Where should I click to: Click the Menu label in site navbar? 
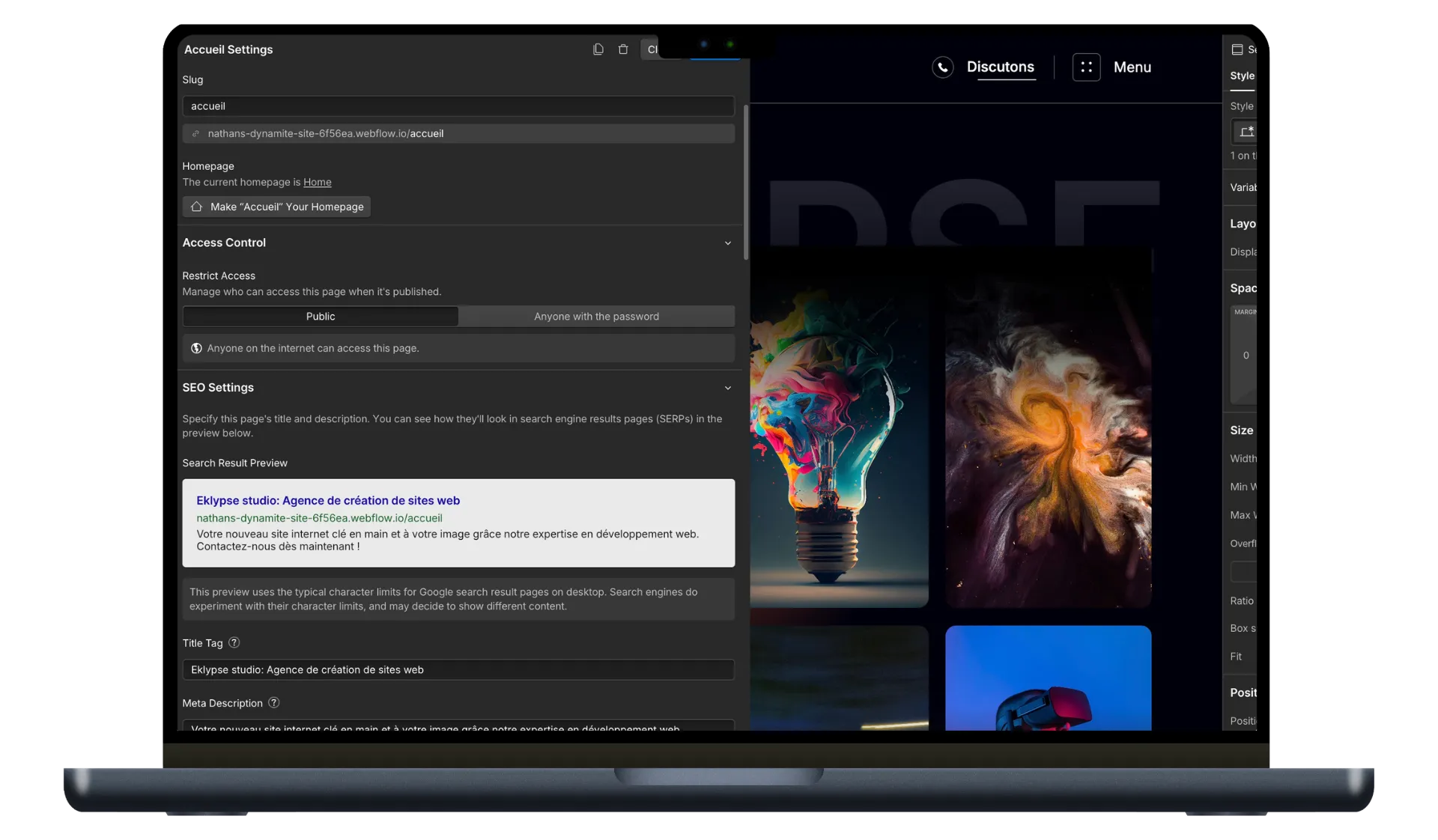click(1132, 67)
